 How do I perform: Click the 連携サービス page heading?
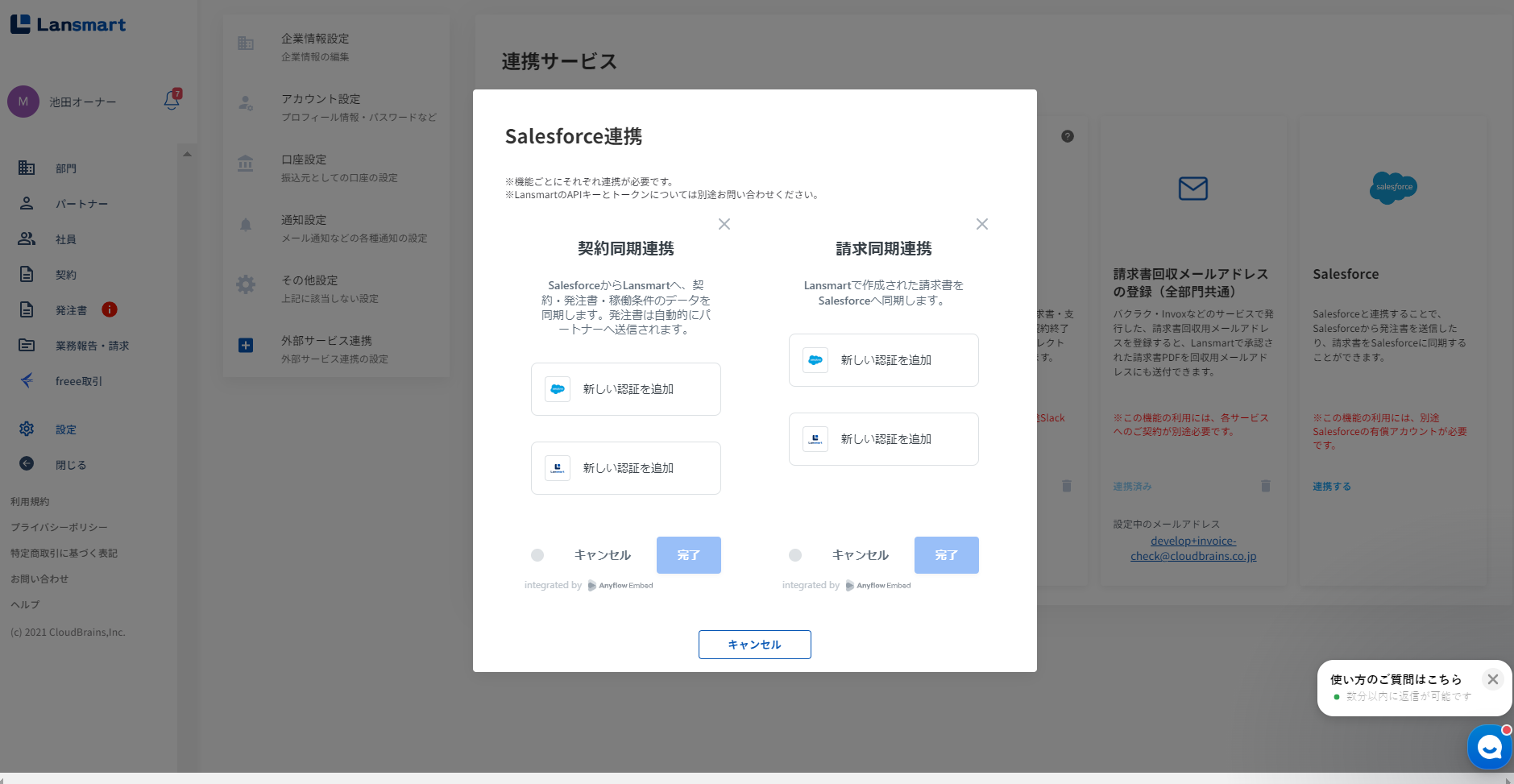[559, 61]
